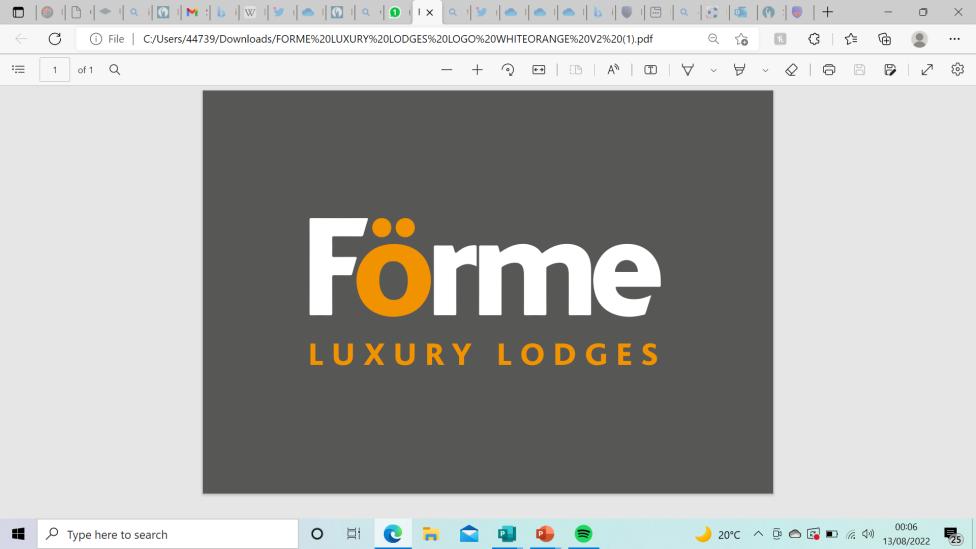Expand the Draw tool options arrow

point(713,70)
